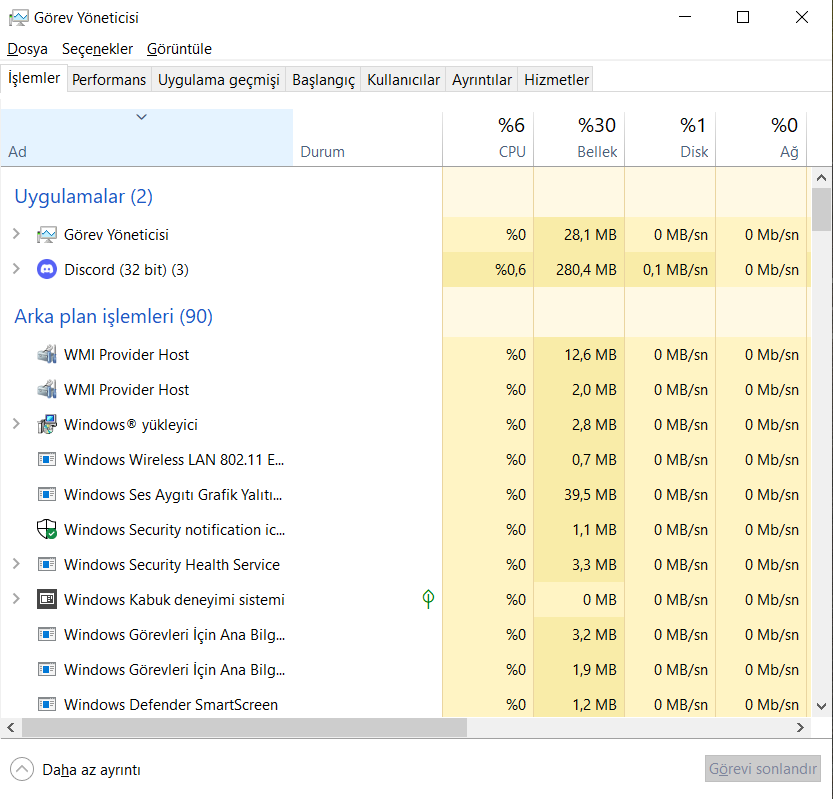Switch to the Başlangıç tab
Viewport: 833px width, 799px height.
pos(323,80)
